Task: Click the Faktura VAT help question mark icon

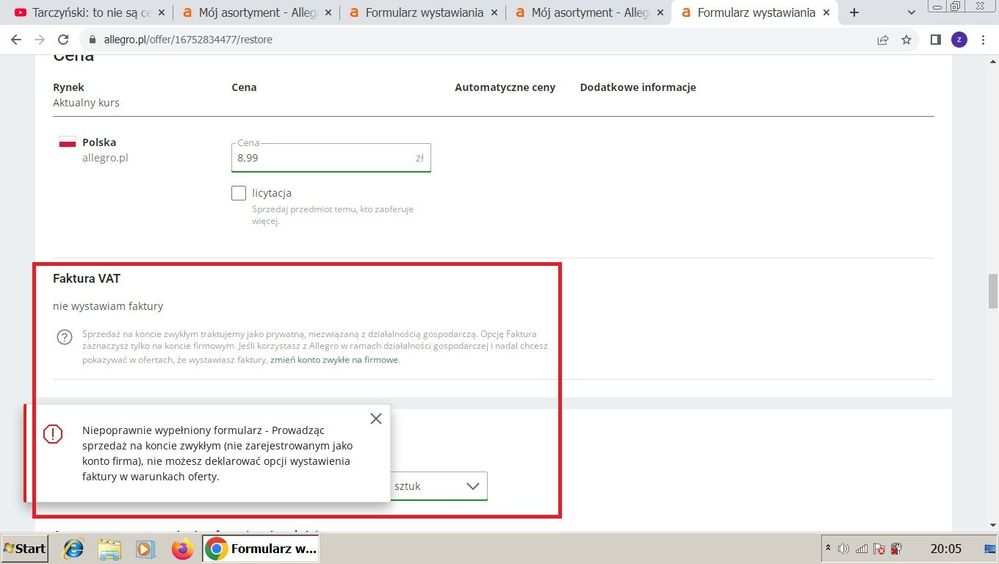Action: coord(65,338)
